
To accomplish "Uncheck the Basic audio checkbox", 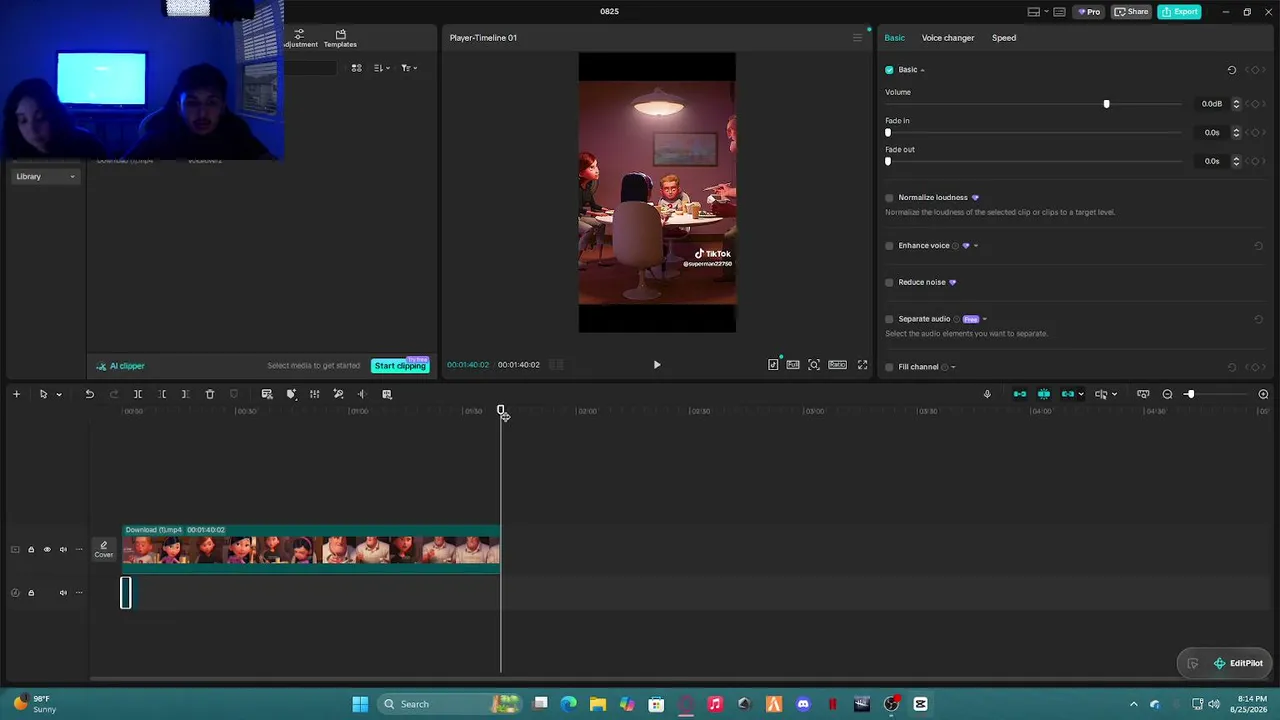I will [889, 70].
